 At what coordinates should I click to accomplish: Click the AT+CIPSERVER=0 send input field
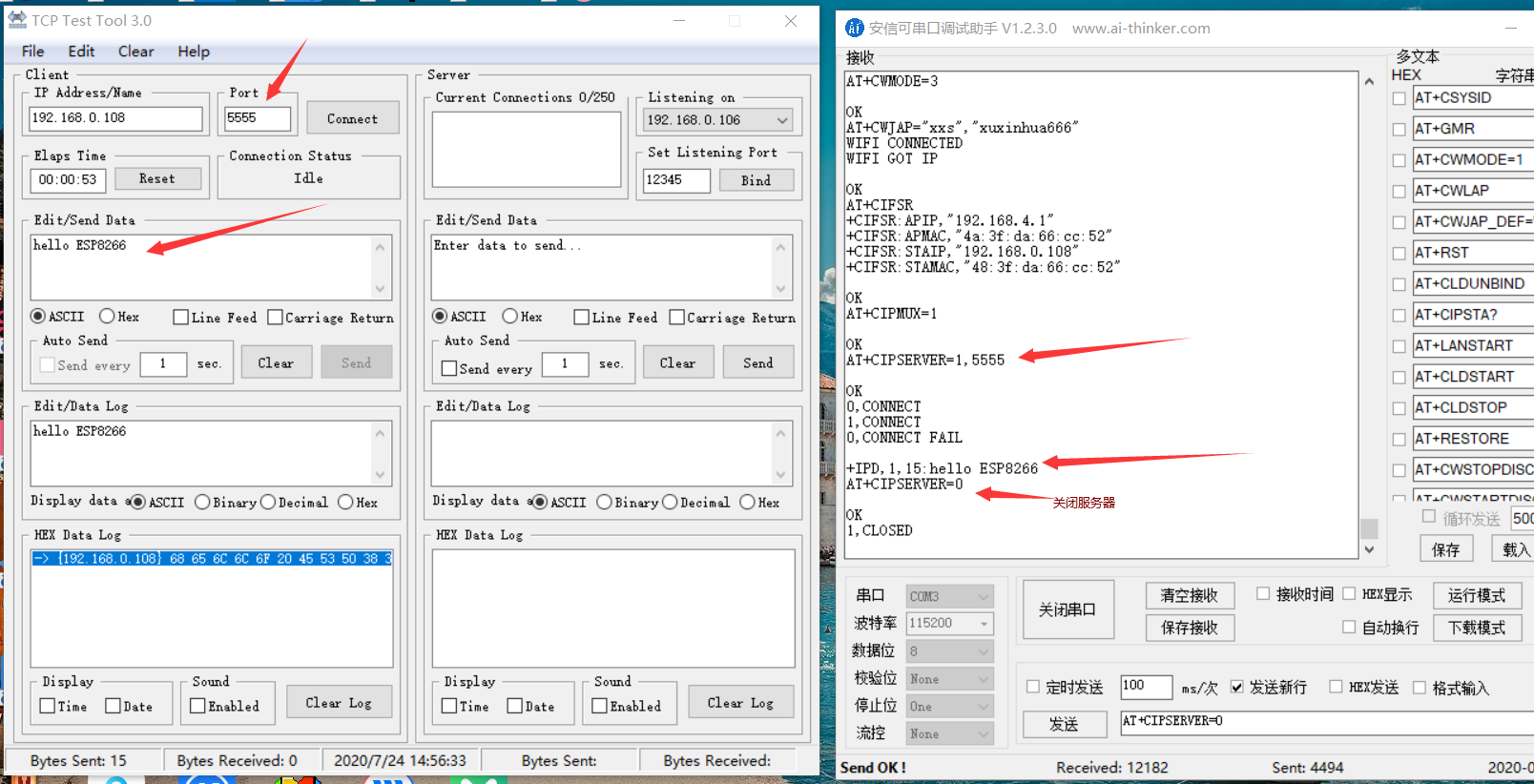click(x=1327, y=722)
